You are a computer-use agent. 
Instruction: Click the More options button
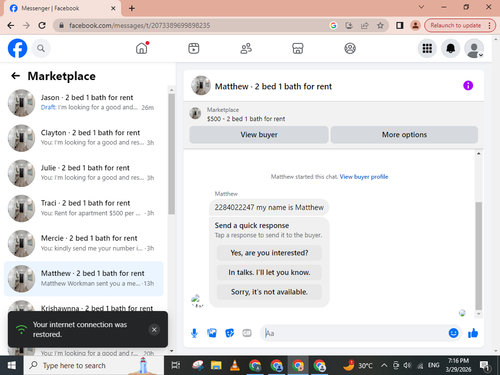[x=404, y=135]
